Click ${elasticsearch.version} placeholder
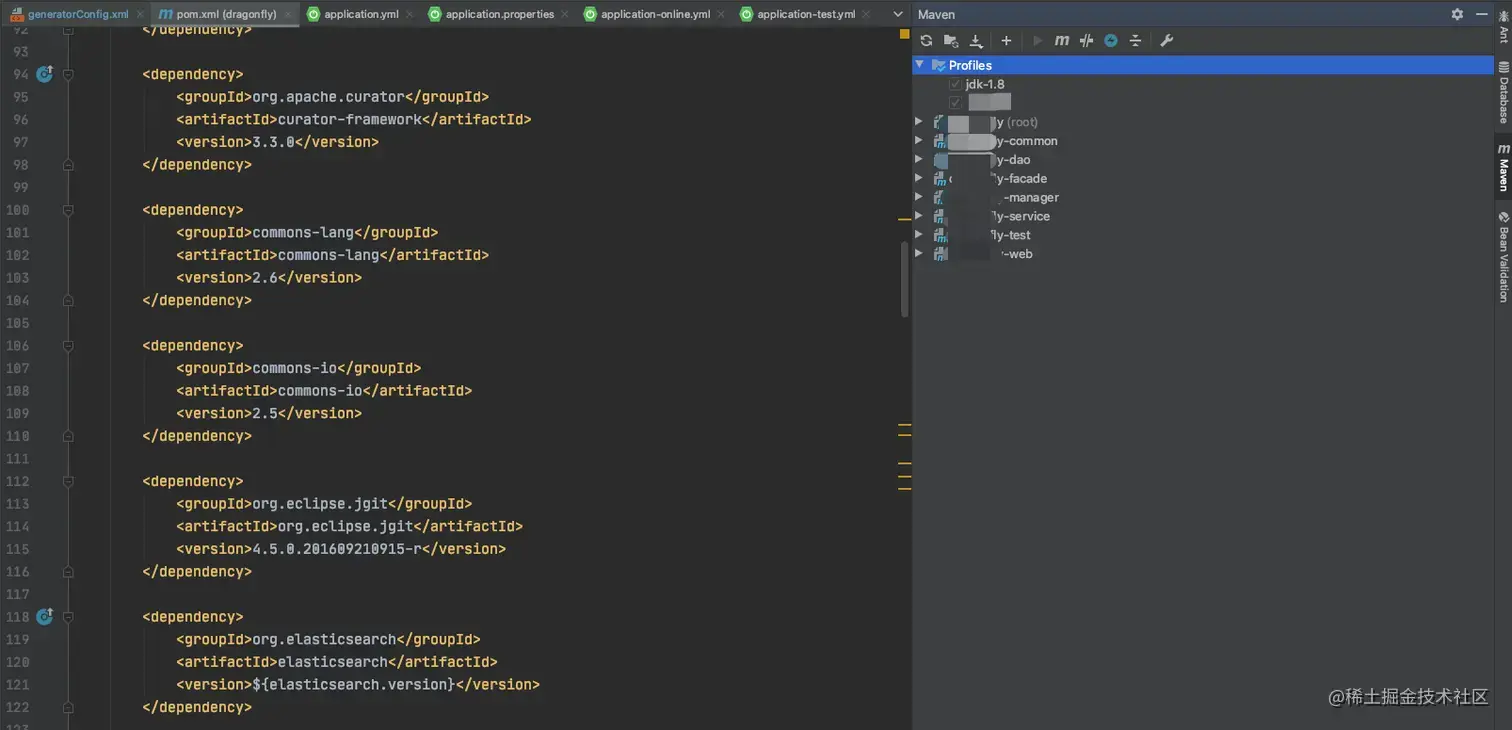Image resolution: width=1512 pixels, height=730 pixels. 354,684
